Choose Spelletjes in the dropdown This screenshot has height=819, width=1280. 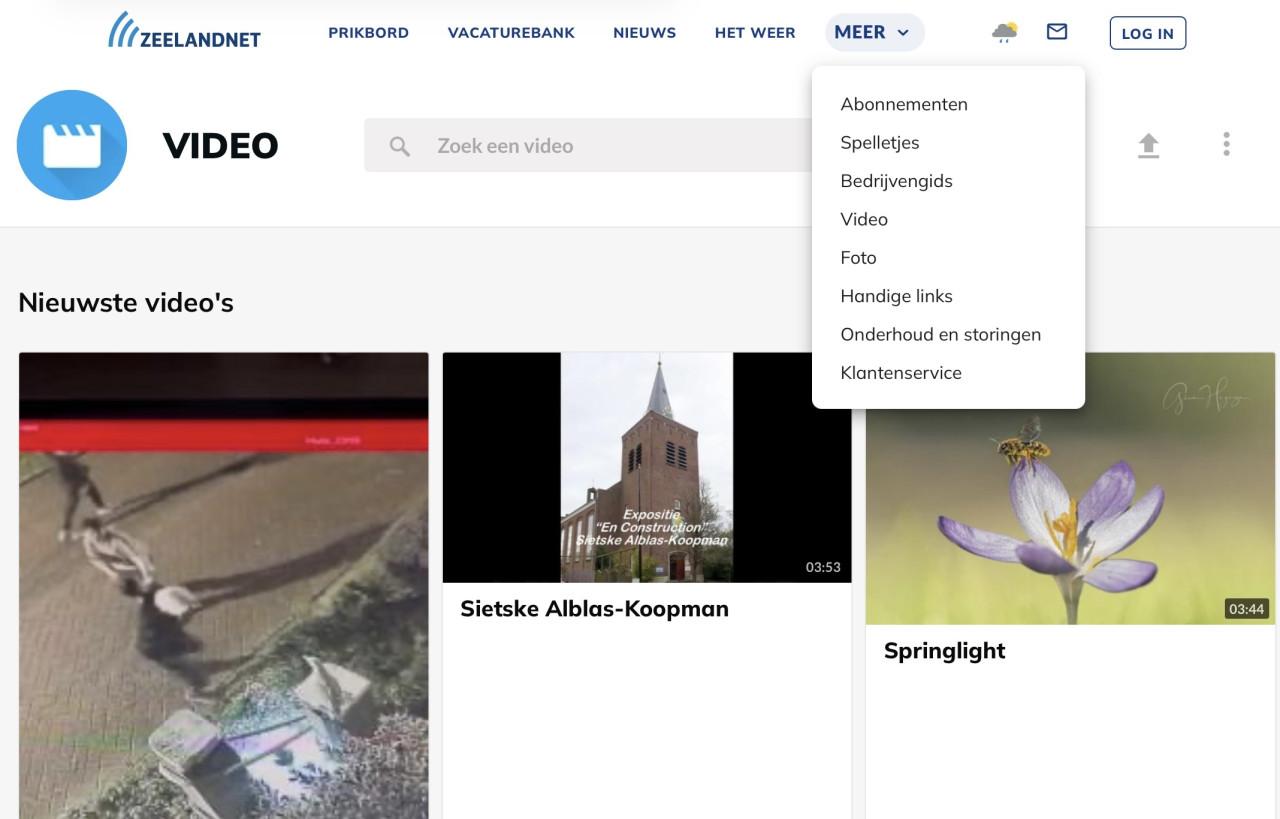coord(879,143)
